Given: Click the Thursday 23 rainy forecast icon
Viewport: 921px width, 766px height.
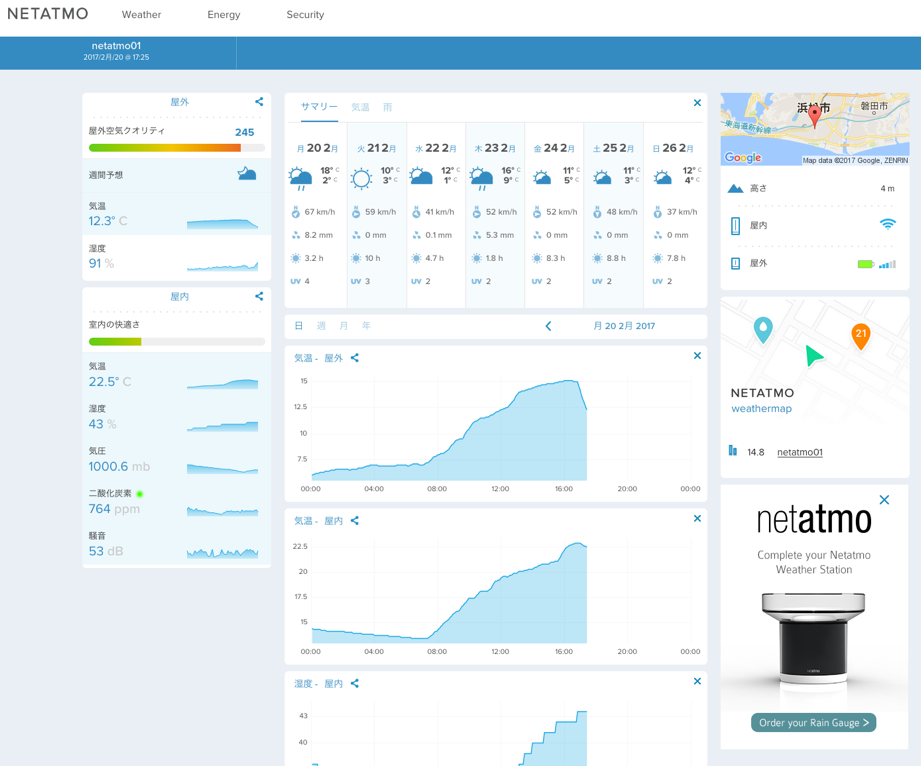Looking at the screenshot, I should (481, 177).
